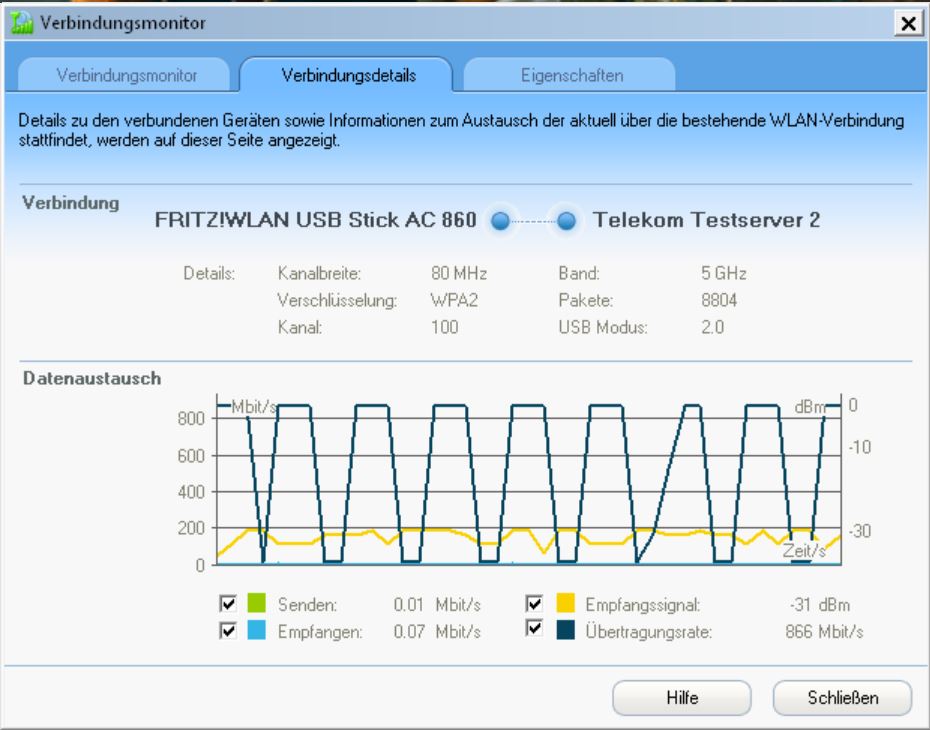Viewport: 930px width, 730px height.
Task: Switch to the Verbindungsmonitor tab
Action: click(124, 75)
